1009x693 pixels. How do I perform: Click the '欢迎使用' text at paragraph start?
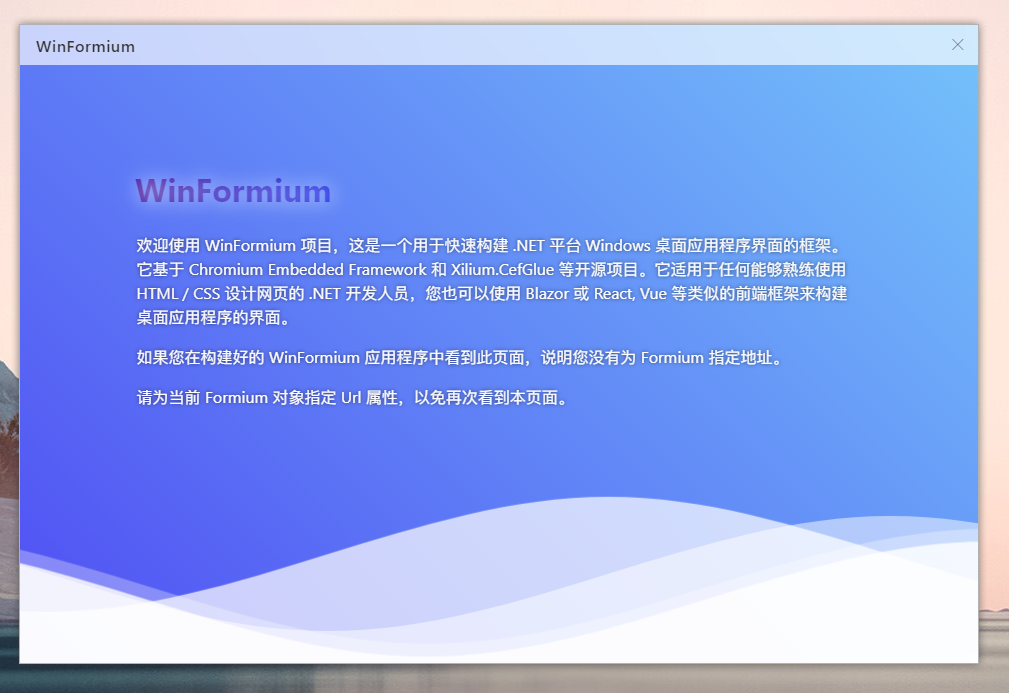168,246
